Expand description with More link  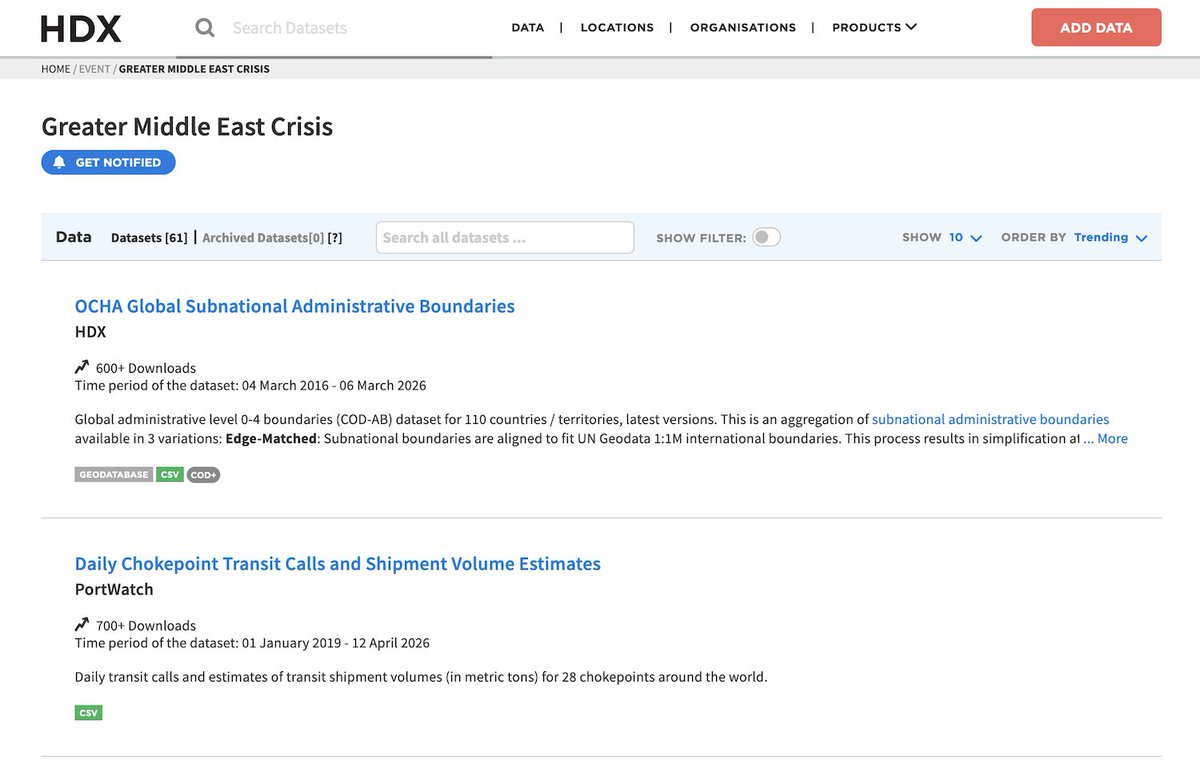pos(1112,438)
